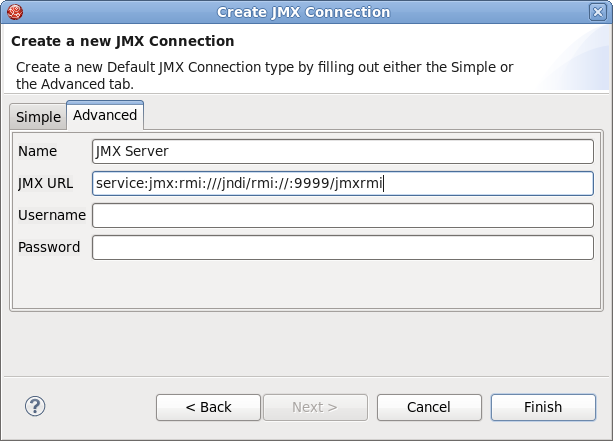This screenshot has width=613, height=441.
Task: Click the JMX URL label
Action: (45, 183)
